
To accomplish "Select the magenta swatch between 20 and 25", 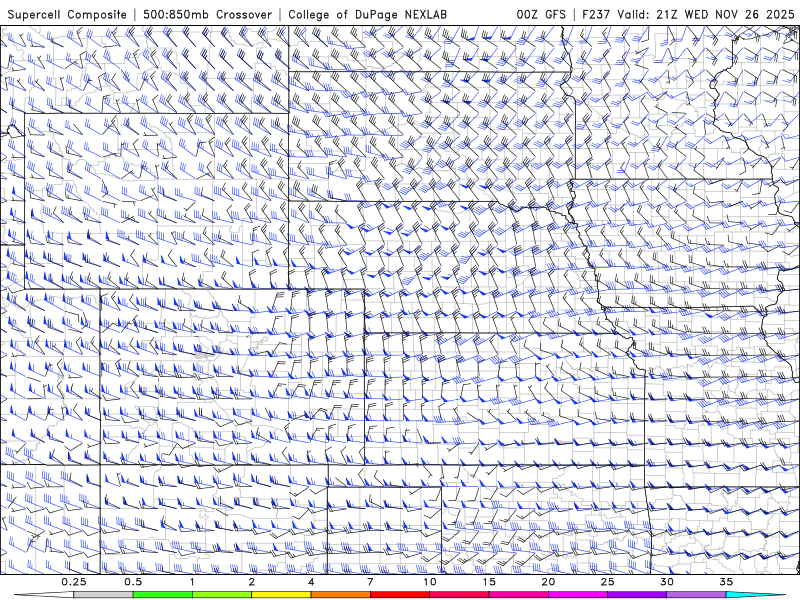I will tap(578, 595).
